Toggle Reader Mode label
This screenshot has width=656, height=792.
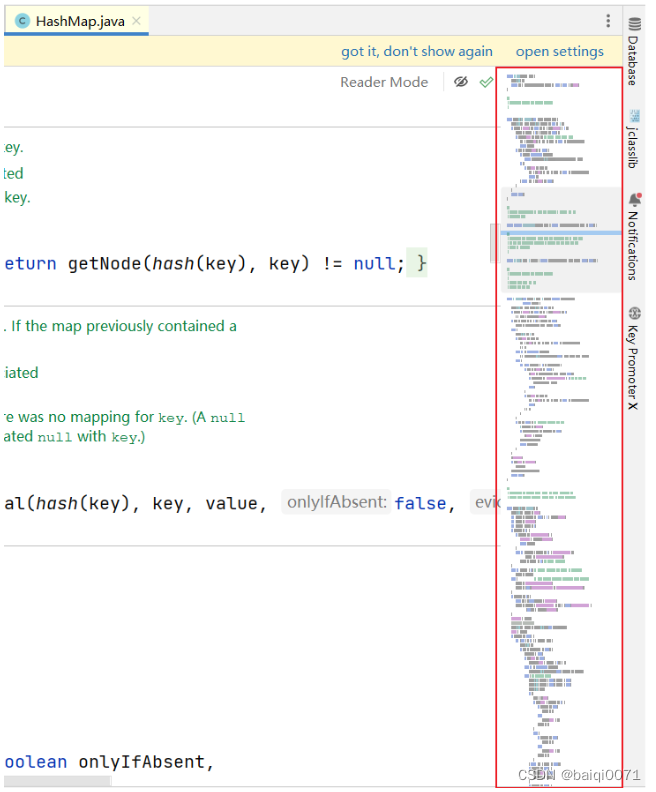[384, 82]
